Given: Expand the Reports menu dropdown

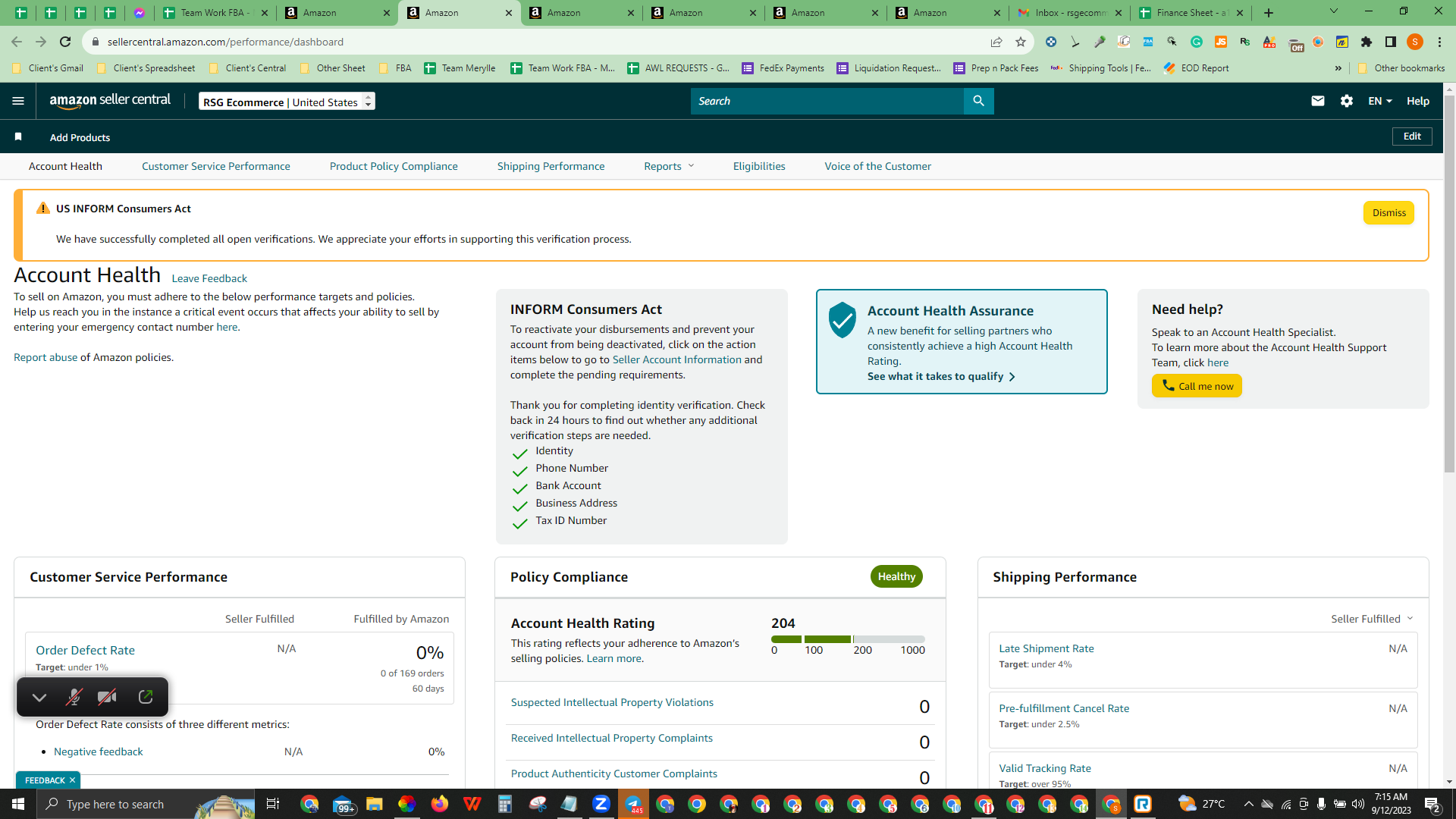Looking at the screenshot, I should pyautogui.click(x=669, y=166).
